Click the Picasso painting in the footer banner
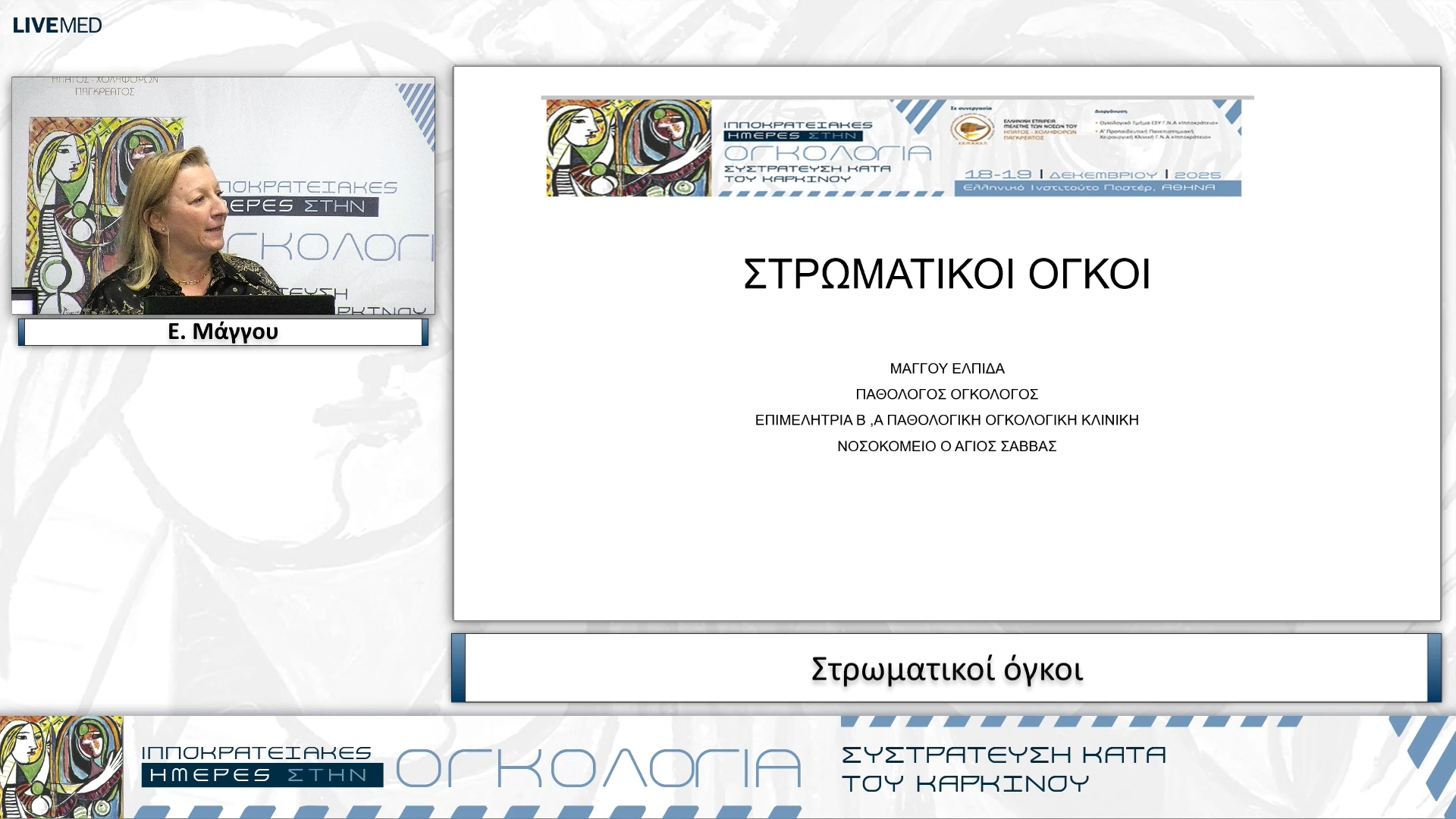Image resolution: width=1456 pixels, height=819 pixels. click(61, 768)
